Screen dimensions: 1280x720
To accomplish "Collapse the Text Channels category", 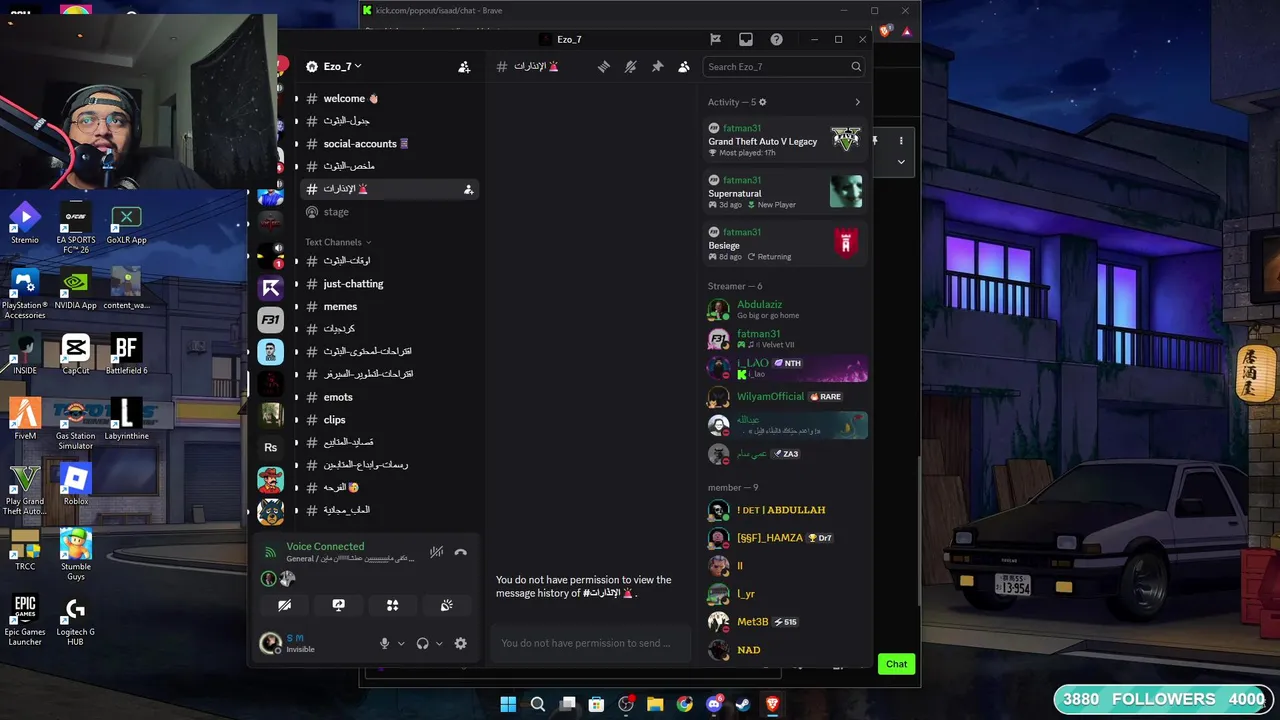I will click(x=338, y=242).
